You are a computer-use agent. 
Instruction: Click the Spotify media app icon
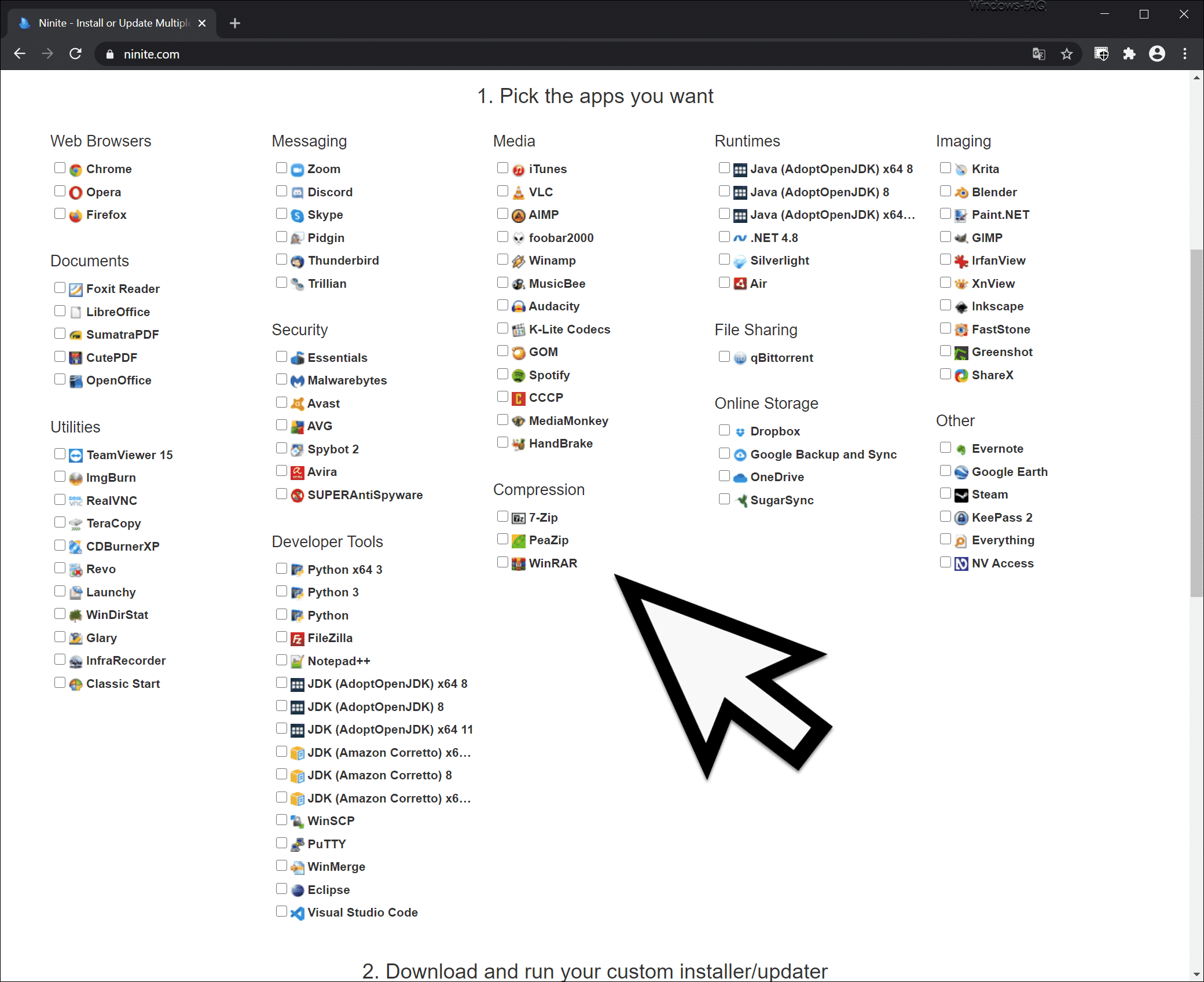click(x=518, y=374)
